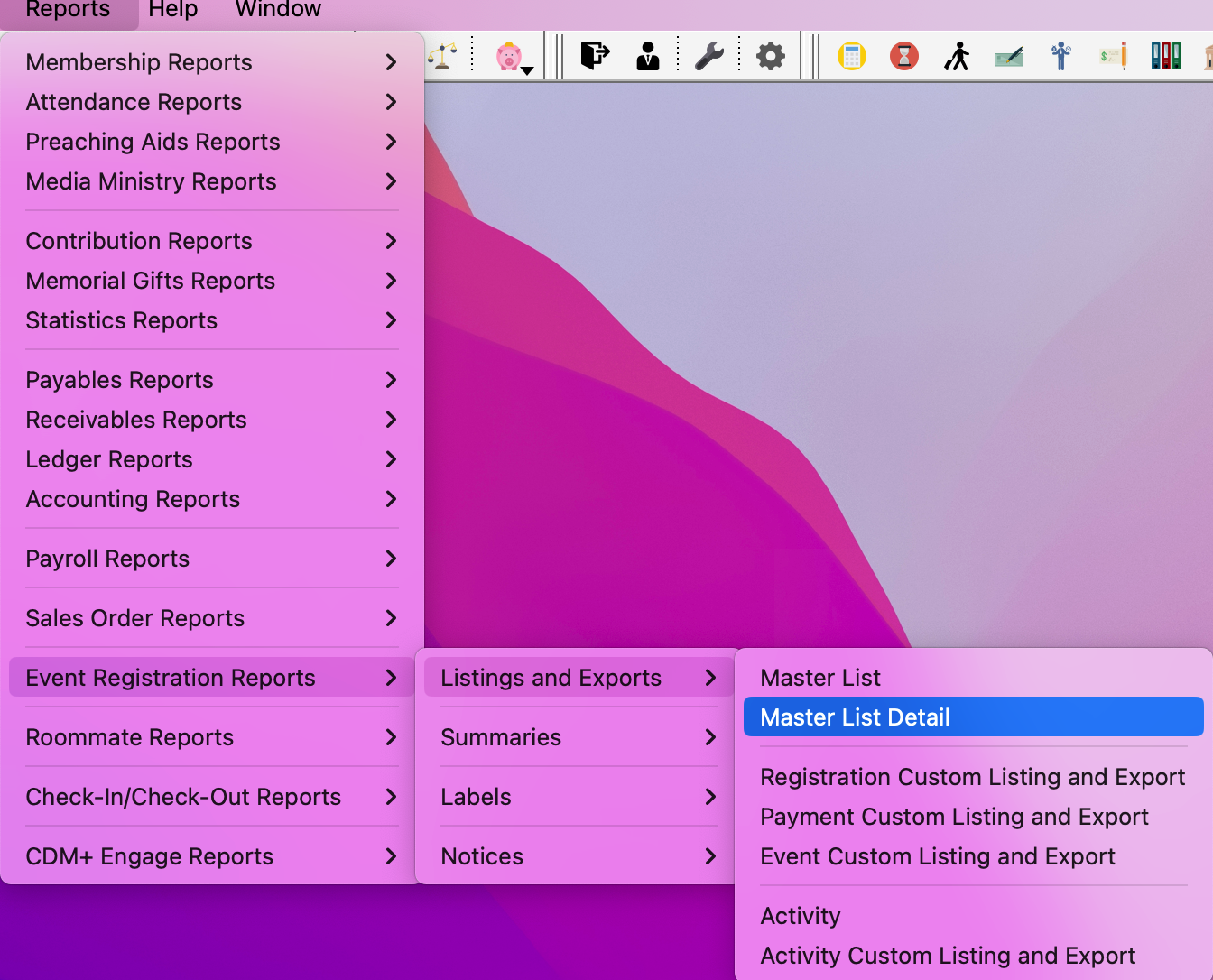Screen dimensions: 1213x980
Task: Click the yellow calculator icon
Action: pyautogui.click(x=851, y=56)
